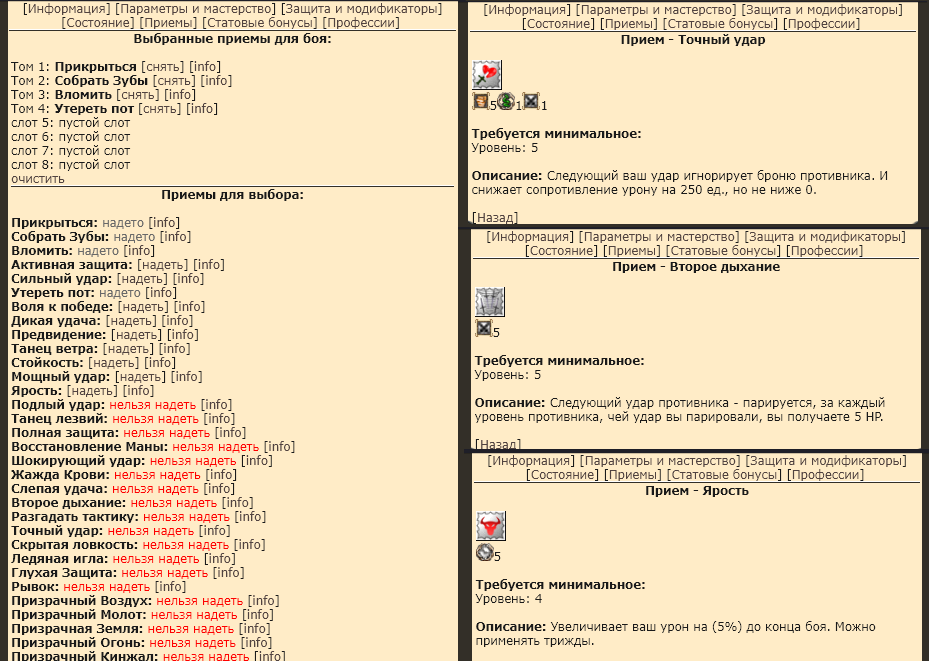Open Статовые бонусы tab in top-right panel
Image resolution: width=929 pixels, height=661 pixels.
(x=734, y=23)
